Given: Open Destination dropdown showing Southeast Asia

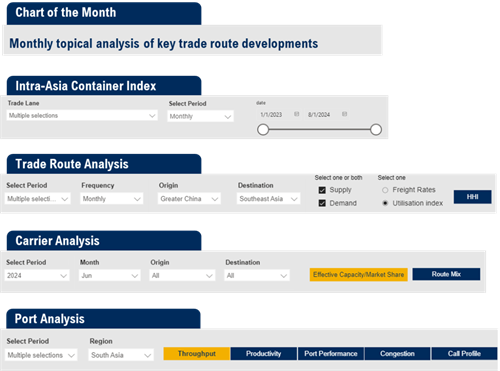Looking at the screenshot, I should pyautogui.click(x=268, y=199).
